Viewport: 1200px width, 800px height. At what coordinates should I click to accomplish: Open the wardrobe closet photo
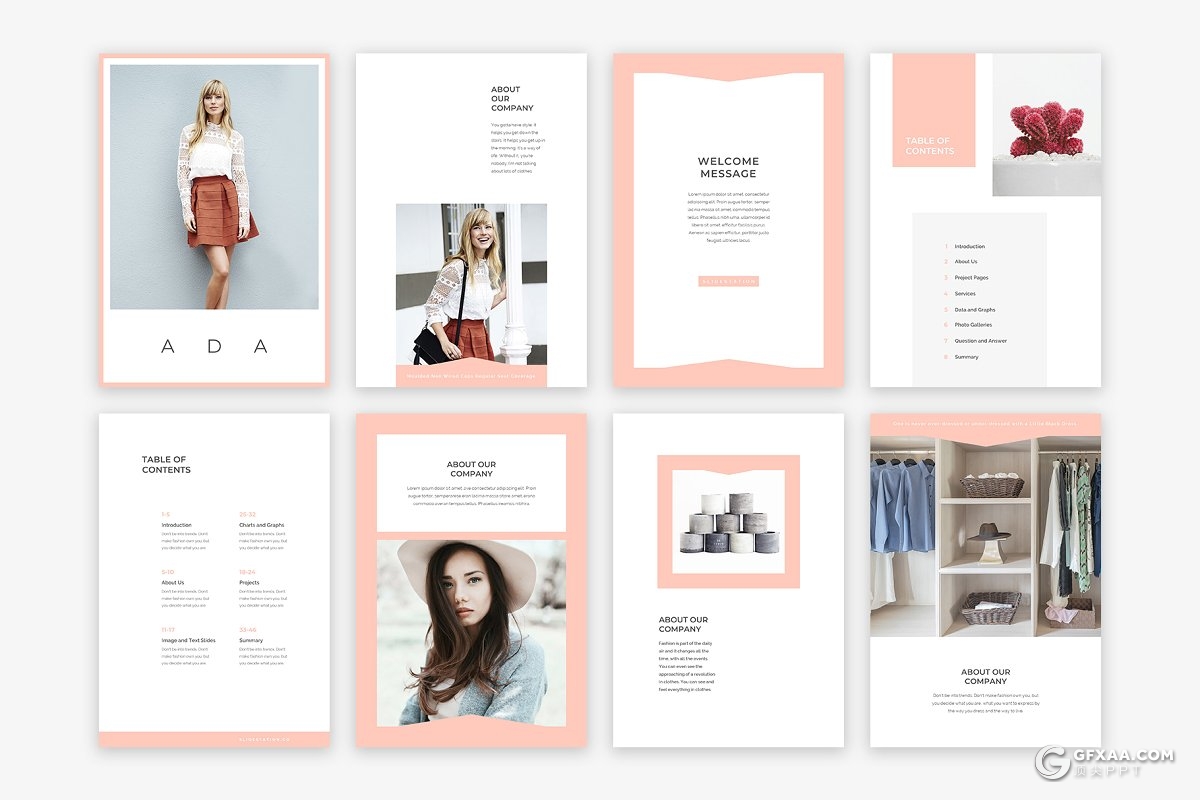tap(985, 535)
